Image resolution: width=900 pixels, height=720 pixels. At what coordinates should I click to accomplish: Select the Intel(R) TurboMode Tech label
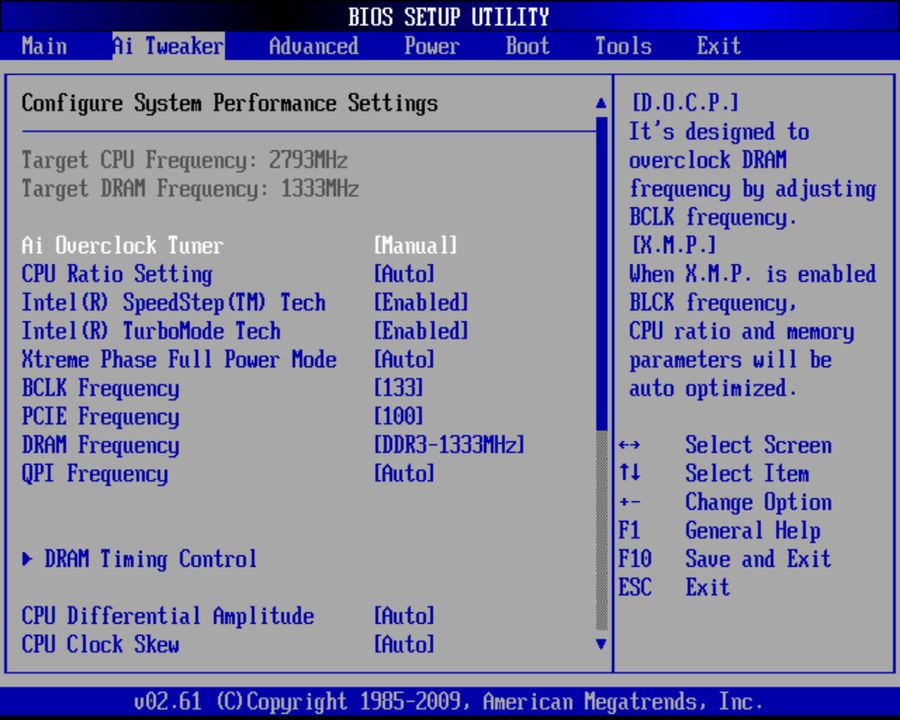151,331
